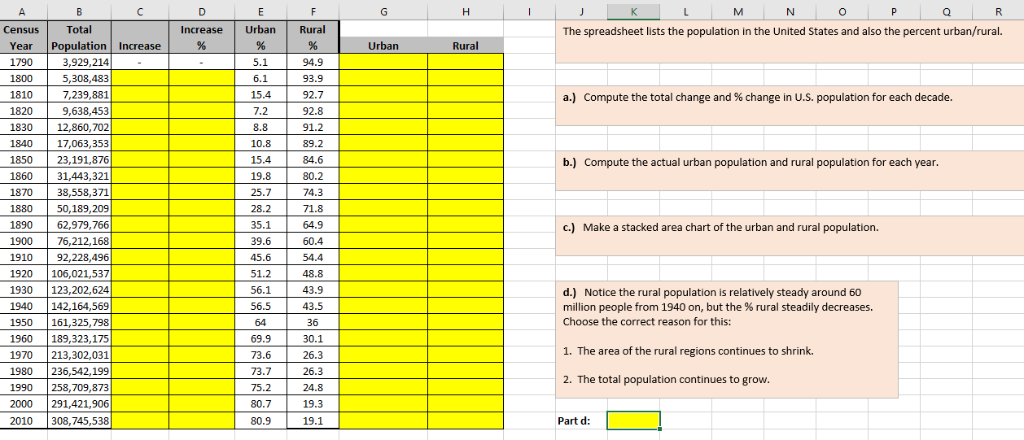Image resolution: width=1024 pixels, height=440 pixels.
Task: Select urban percent 64 for 1950
Action: (x=261, y=323)
